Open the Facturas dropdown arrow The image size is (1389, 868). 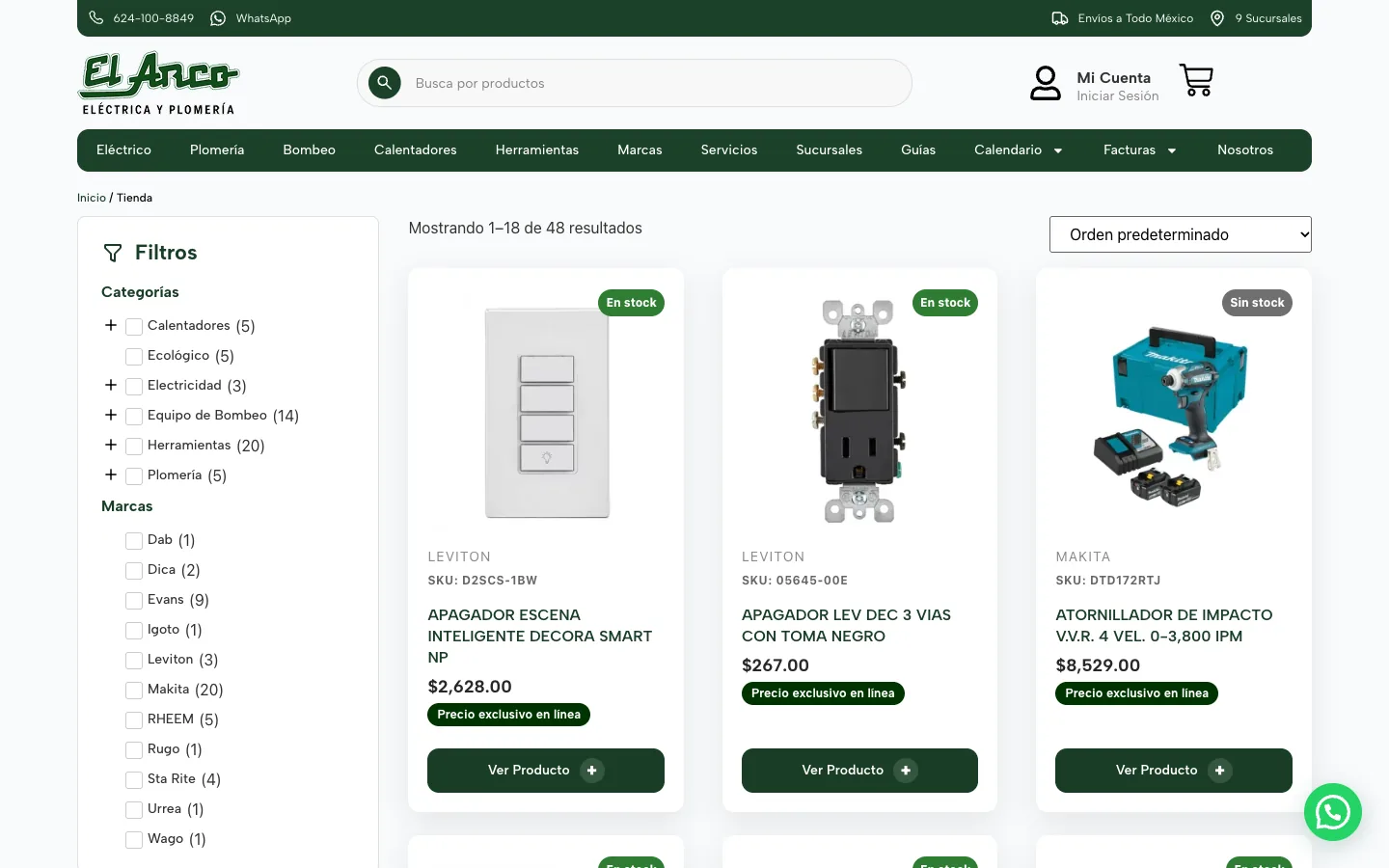(1172, 150)
